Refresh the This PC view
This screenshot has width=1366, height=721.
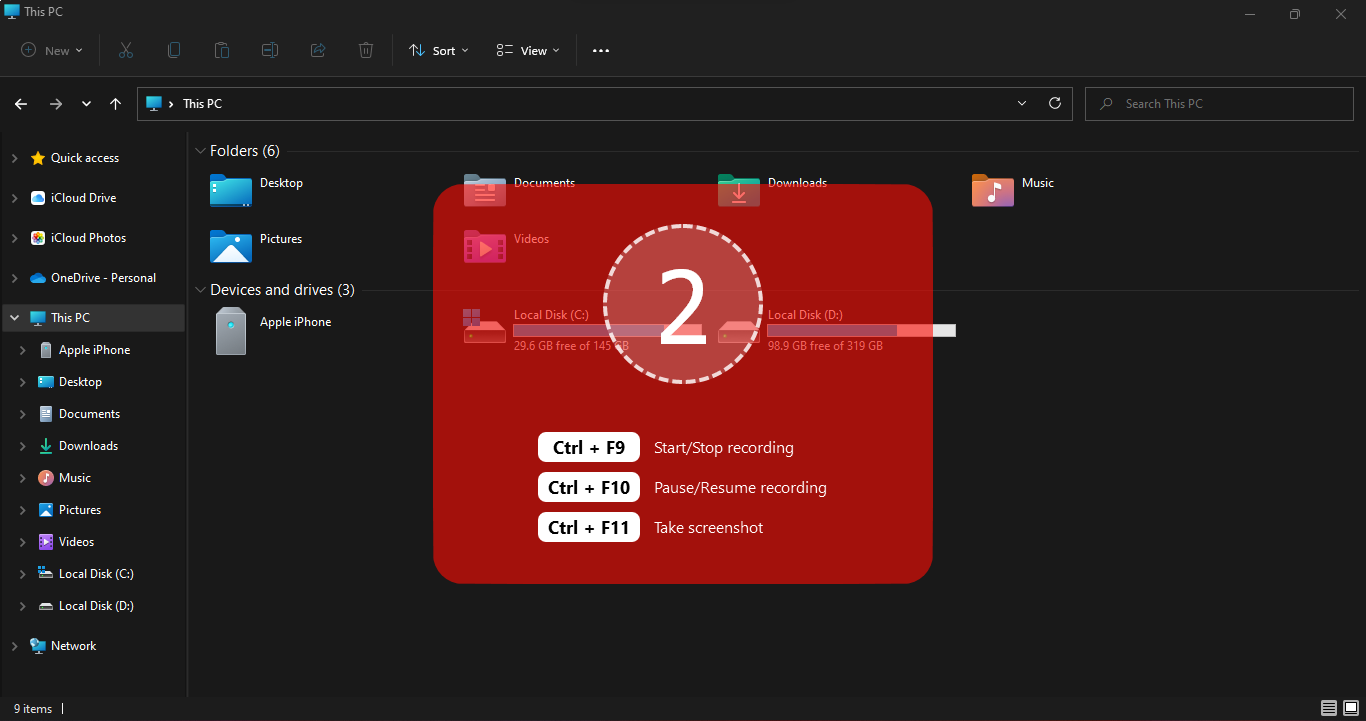(1054, 103)
